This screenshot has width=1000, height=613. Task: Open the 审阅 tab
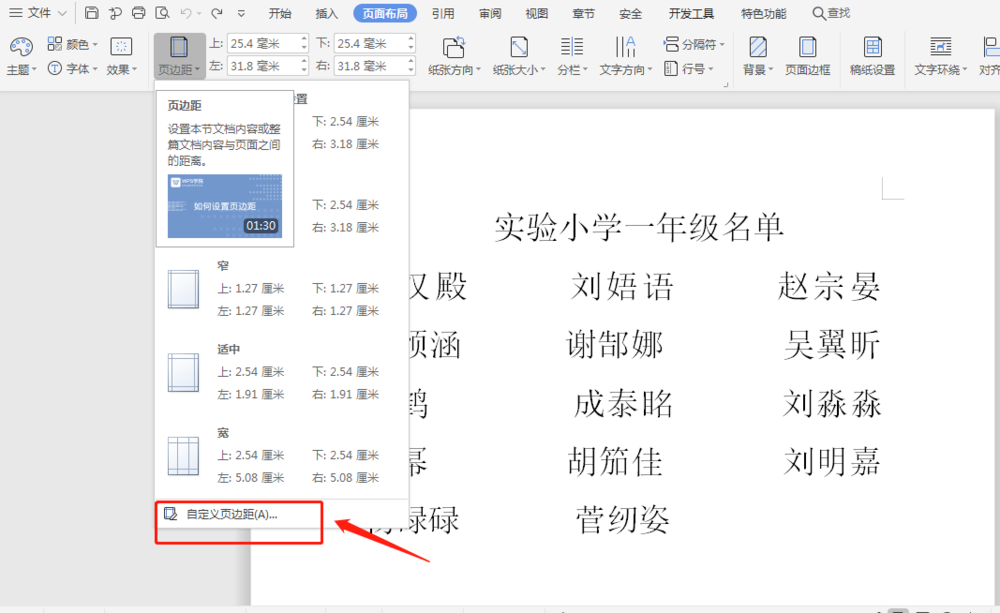point(490,13)
